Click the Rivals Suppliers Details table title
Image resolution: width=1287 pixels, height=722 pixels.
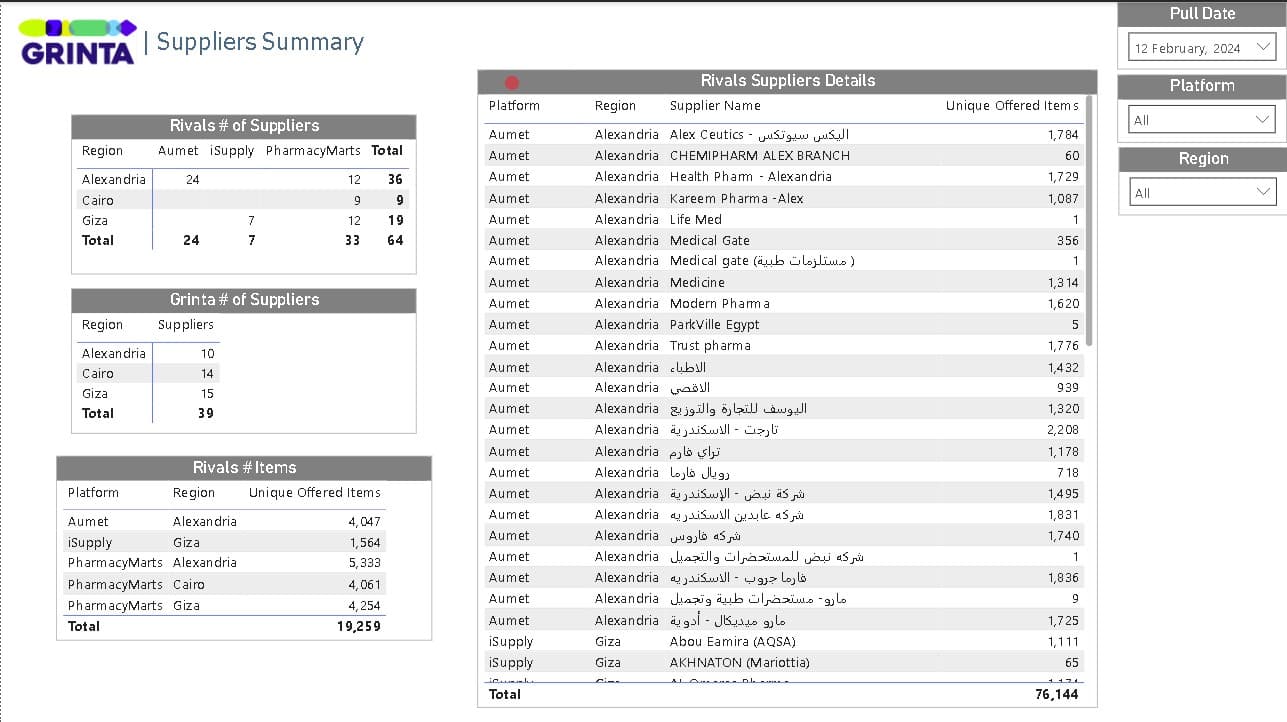(788, 81)
